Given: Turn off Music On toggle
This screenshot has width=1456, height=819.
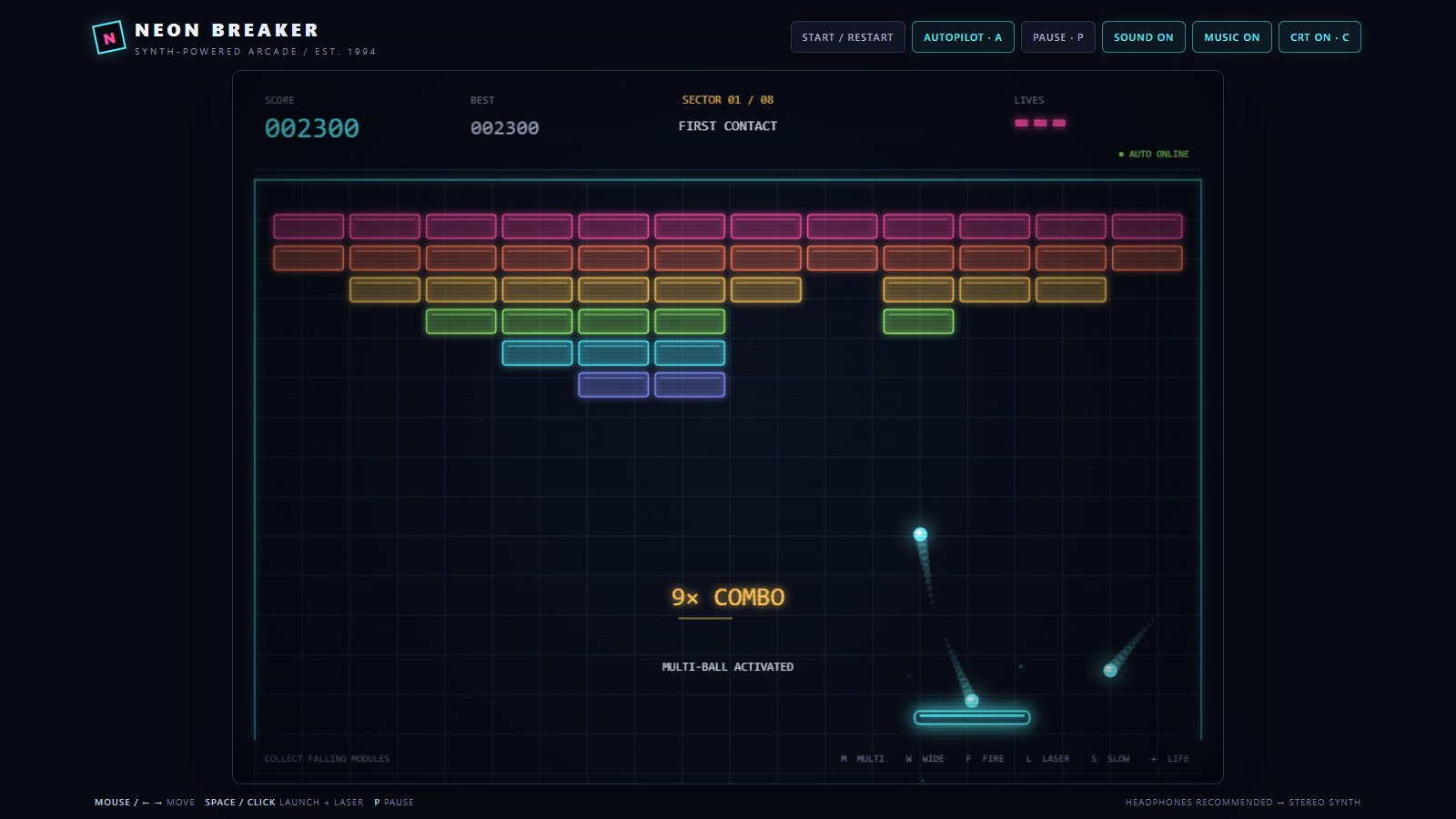Looking at the screenshot, I should point(1231,37).
